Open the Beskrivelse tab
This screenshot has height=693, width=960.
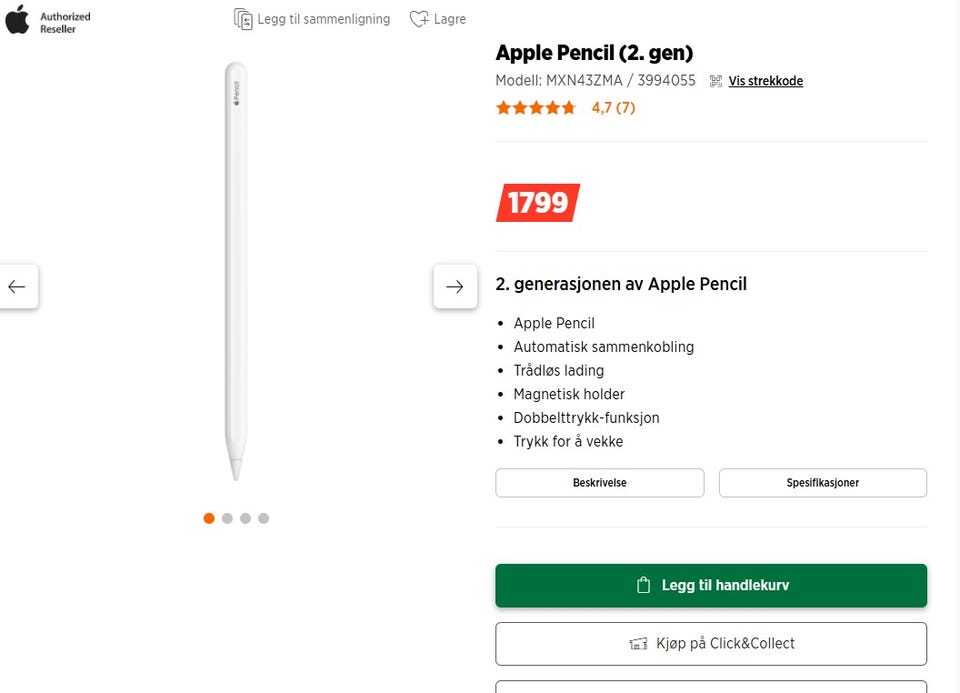pos(600,483)
